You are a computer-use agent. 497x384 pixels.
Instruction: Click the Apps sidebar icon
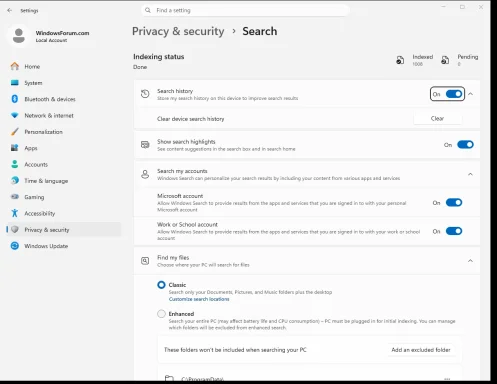tap(15, 148)
